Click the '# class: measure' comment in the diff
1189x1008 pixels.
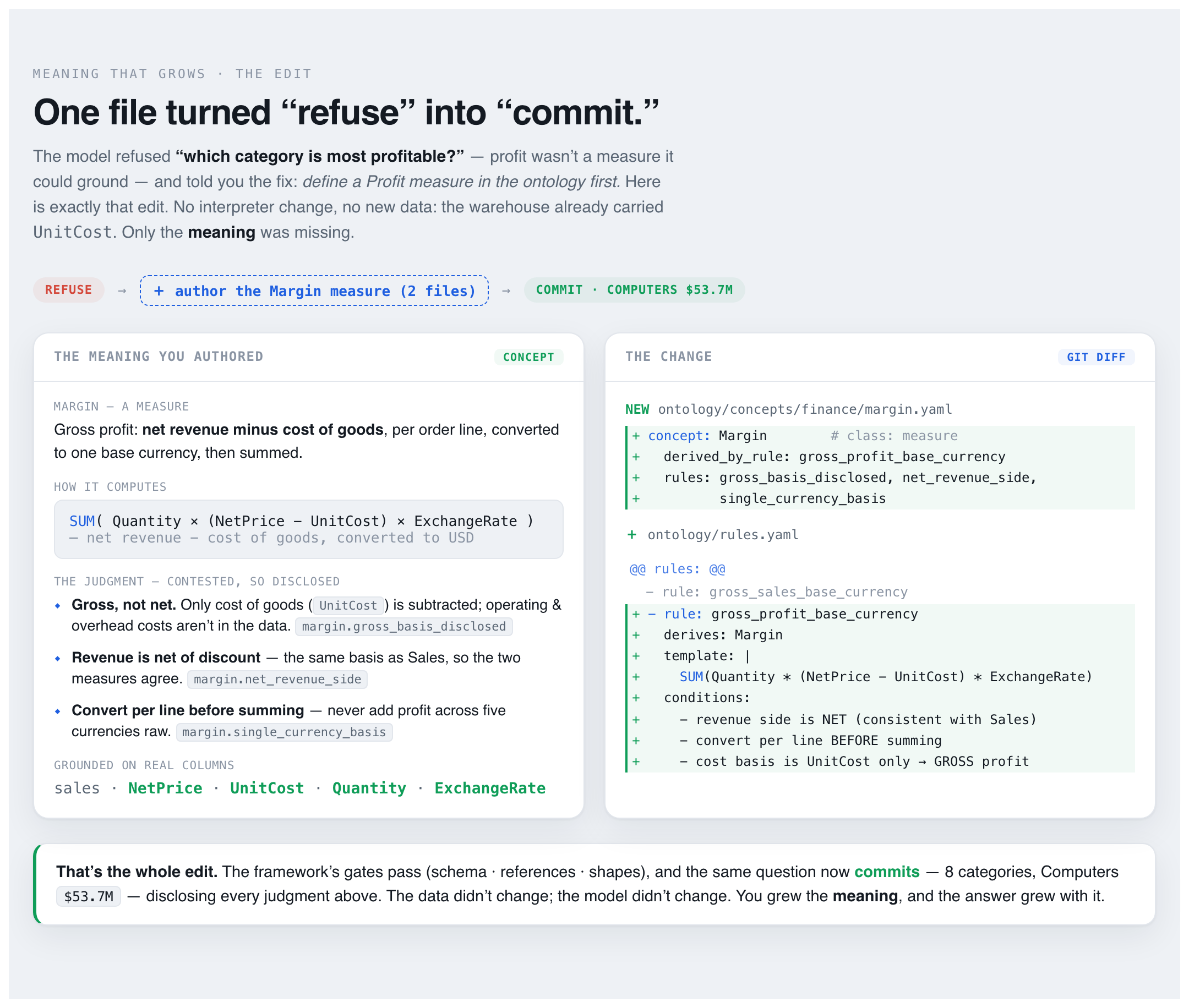click(x=894, y=436)
